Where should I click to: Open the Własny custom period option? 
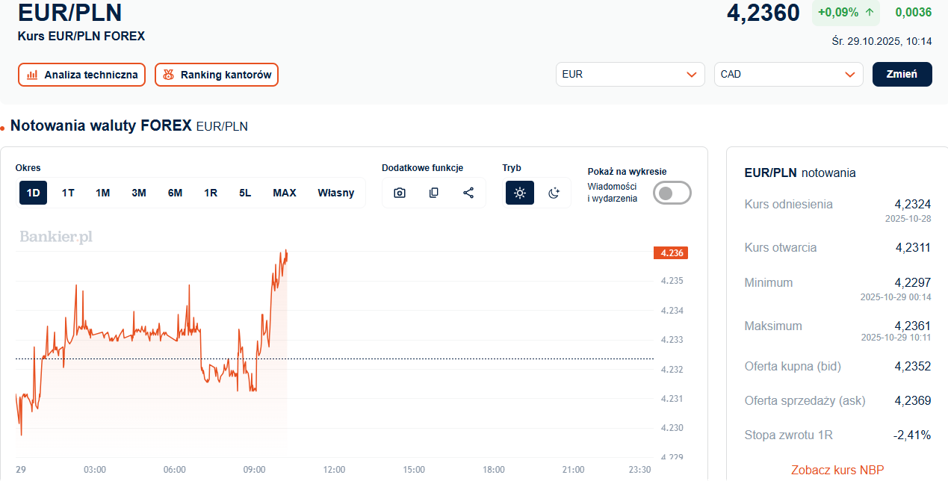336,193
